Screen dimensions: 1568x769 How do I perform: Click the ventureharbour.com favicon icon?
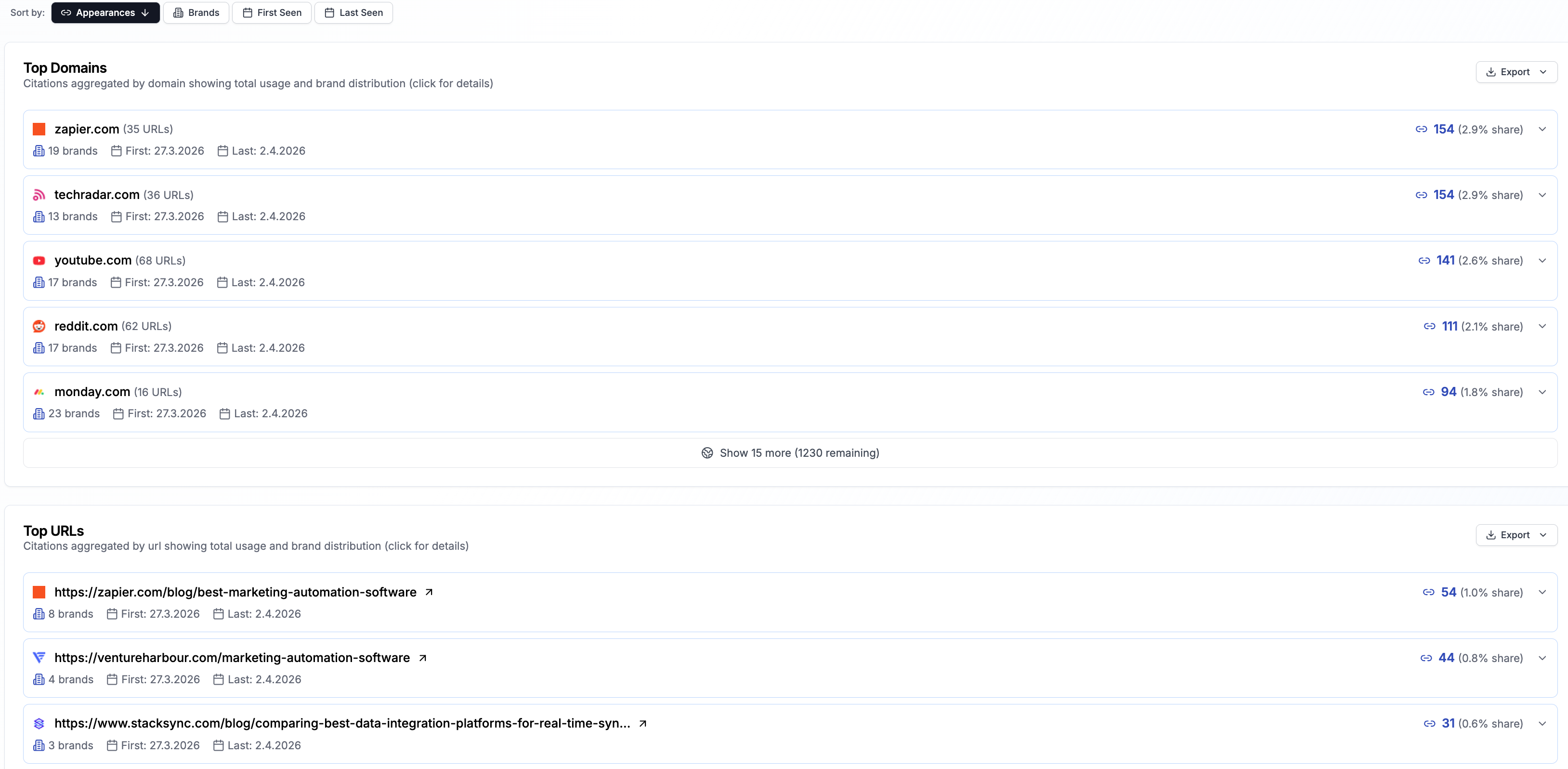[x=39, y=658]
